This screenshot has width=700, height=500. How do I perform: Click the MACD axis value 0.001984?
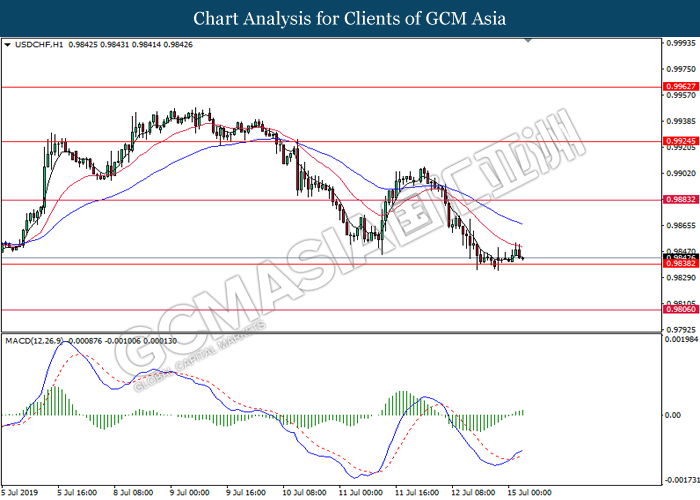[681, 339]
